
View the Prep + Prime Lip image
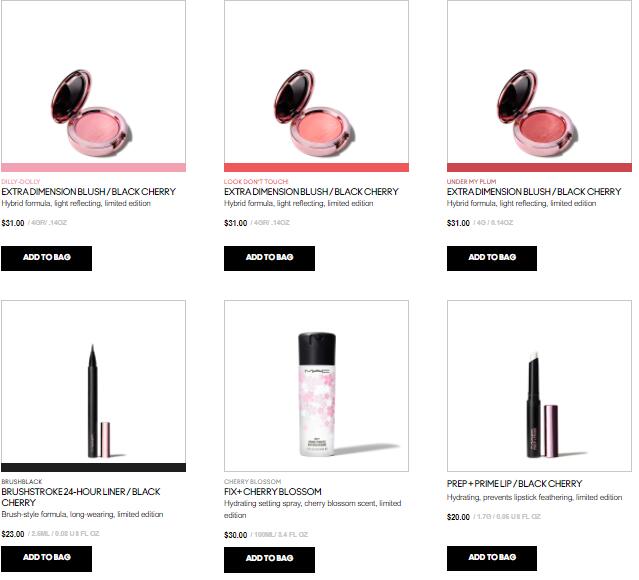coord(539,386)
